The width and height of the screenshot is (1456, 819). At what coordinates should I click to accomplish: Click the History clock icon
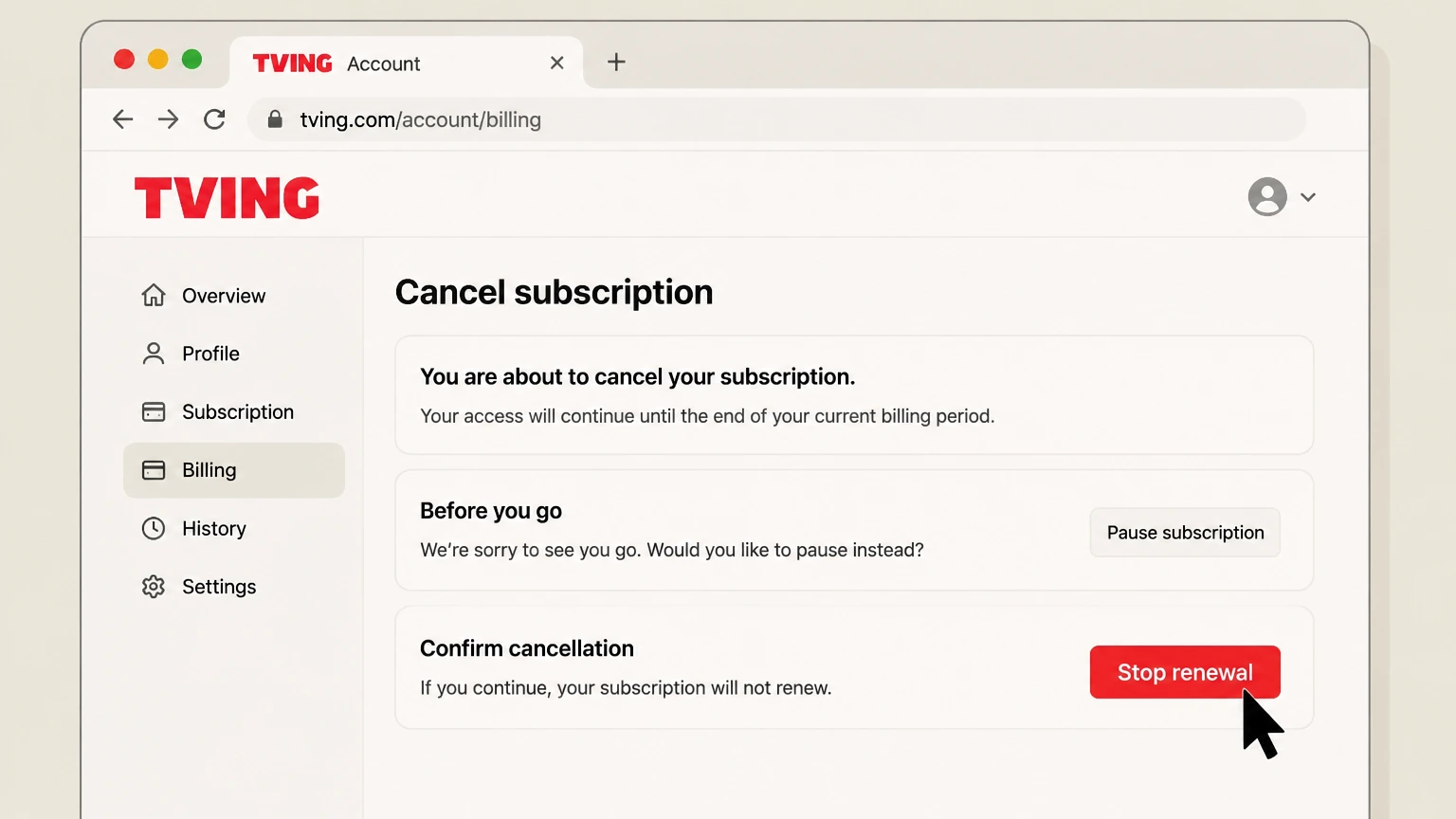[154, 529]
